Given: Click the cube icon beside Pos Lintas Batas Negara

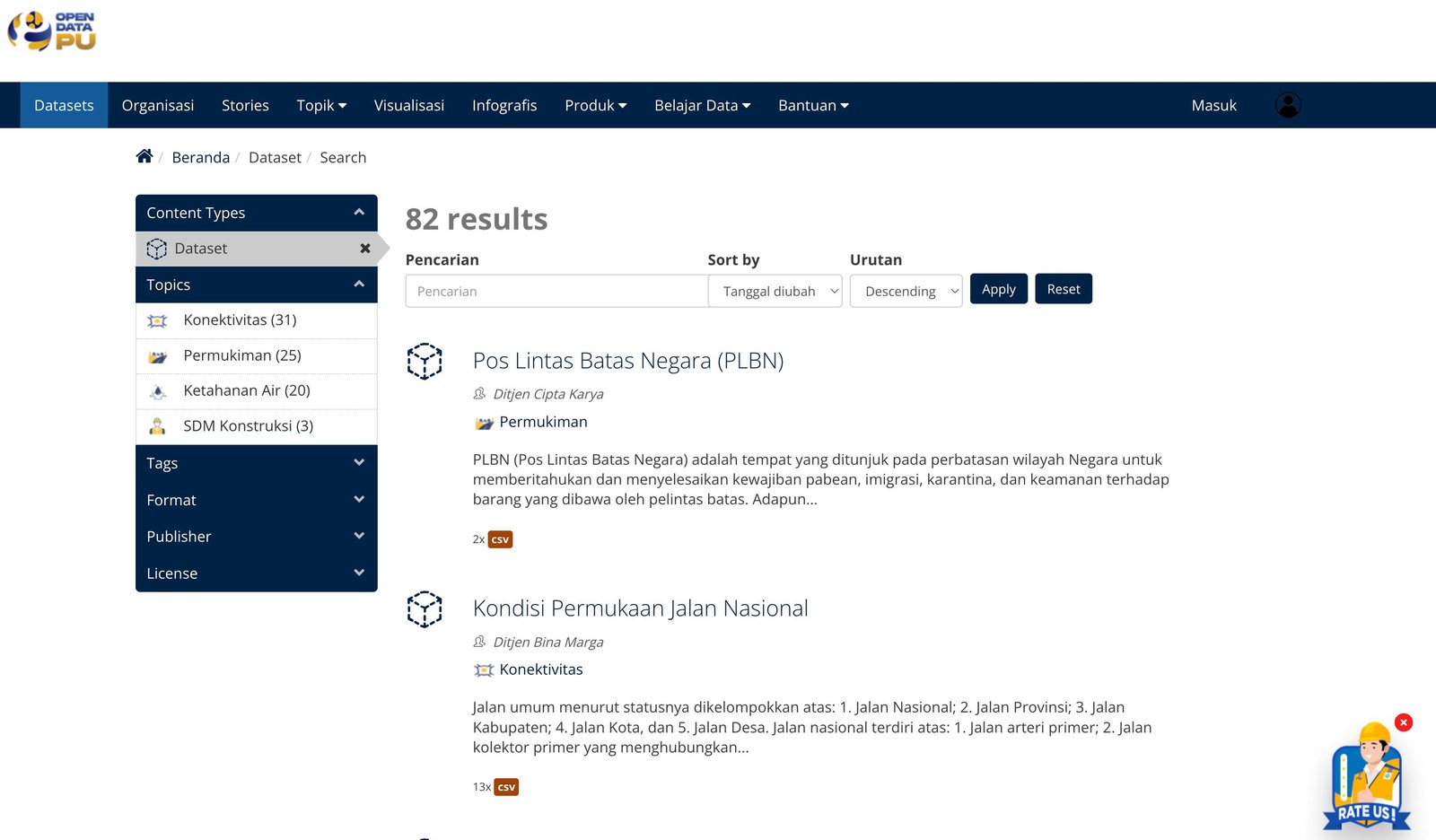Looking at the screenshot, I should [425, 361].
